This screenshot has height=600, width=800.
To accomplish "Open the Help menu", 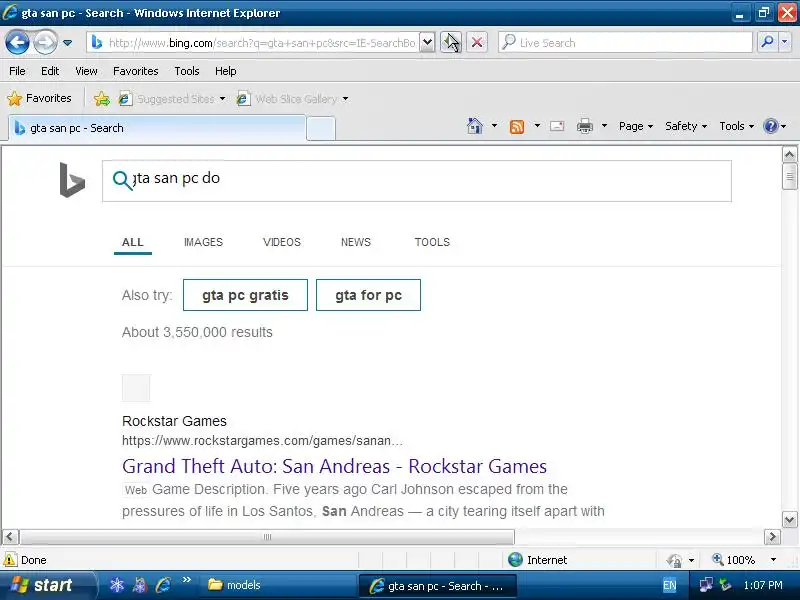I will point(225,71).
